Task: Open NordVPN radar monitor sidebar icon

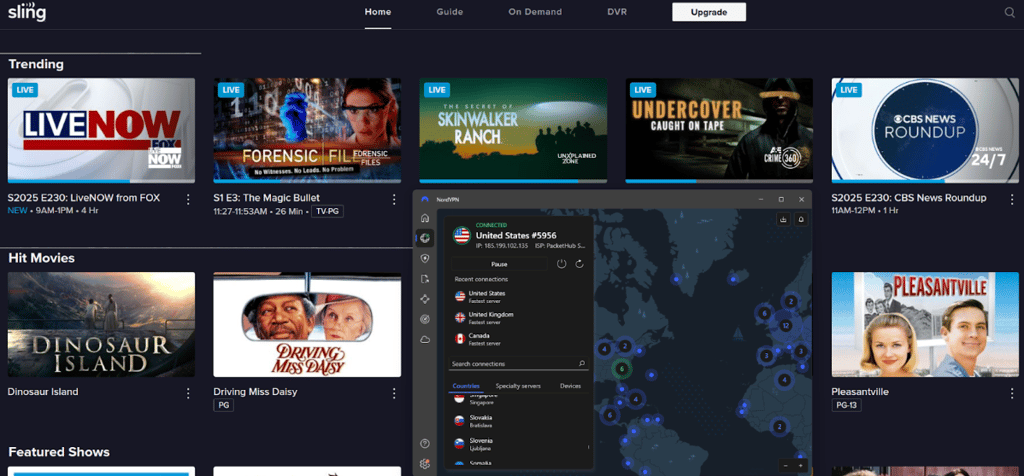Action: pos(425,319)
